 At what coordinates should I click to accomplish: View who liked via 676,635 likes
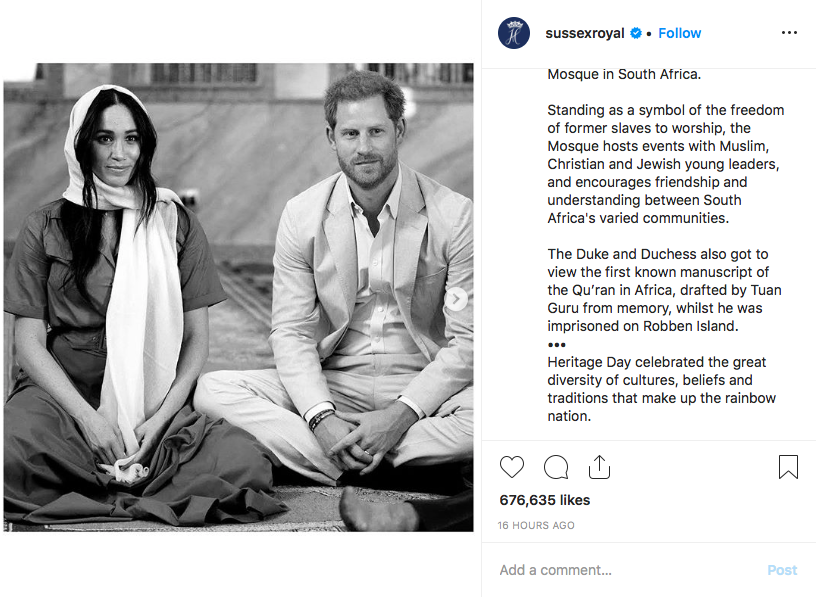click(545, 500)
